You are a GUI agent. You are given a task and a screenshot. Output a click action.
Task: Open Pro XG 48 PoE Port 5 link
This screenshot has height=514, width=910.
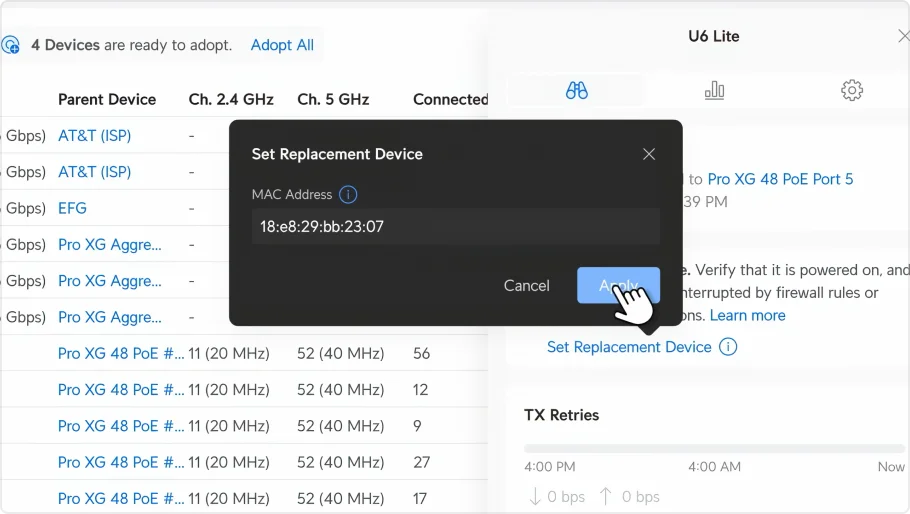pyautogui.click(x=780, y=179)
